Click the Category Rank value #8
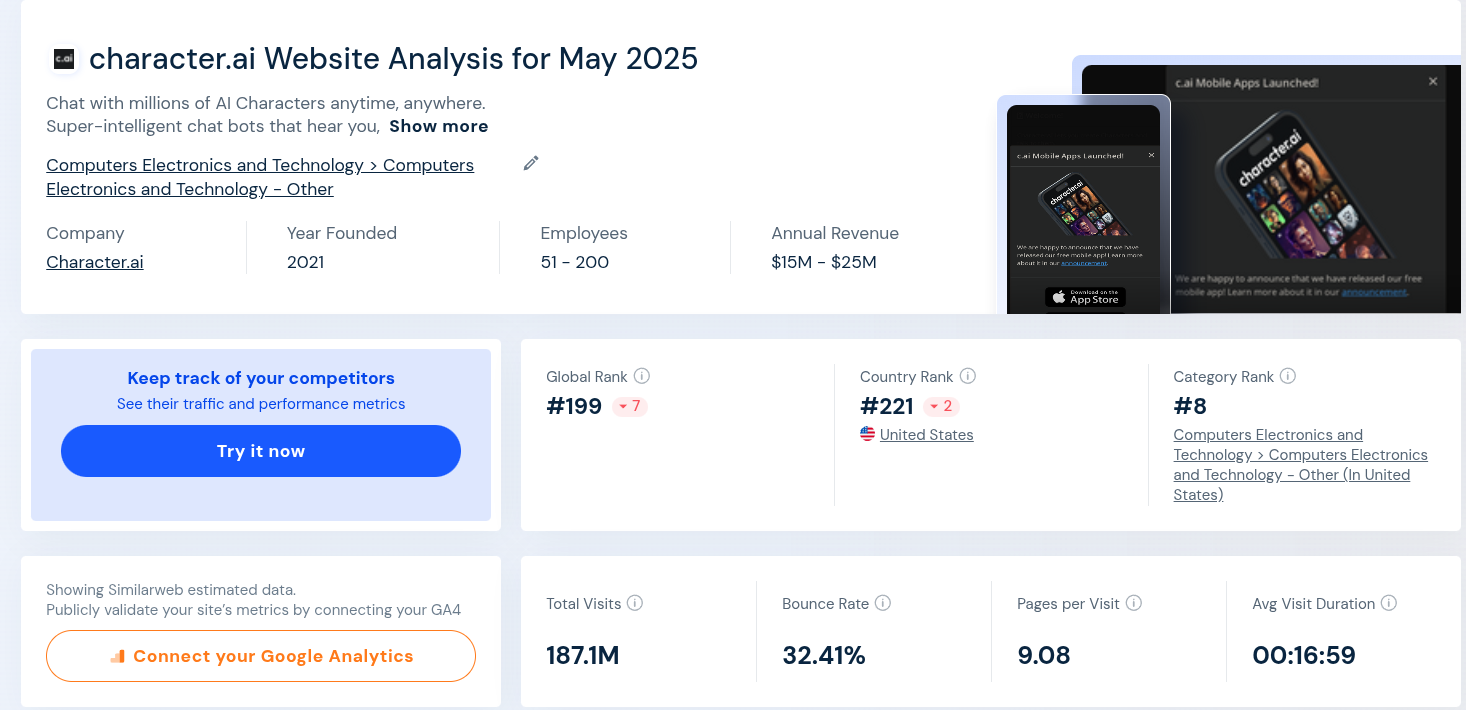The image size is (1466, 710). tap(1190, 406)
